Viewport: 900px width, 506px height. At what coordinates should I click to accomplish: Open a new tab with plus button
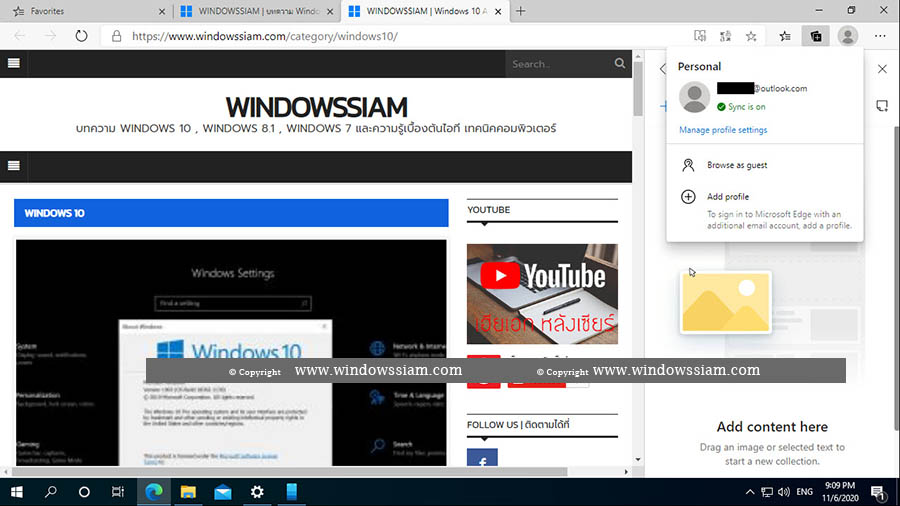521,11
